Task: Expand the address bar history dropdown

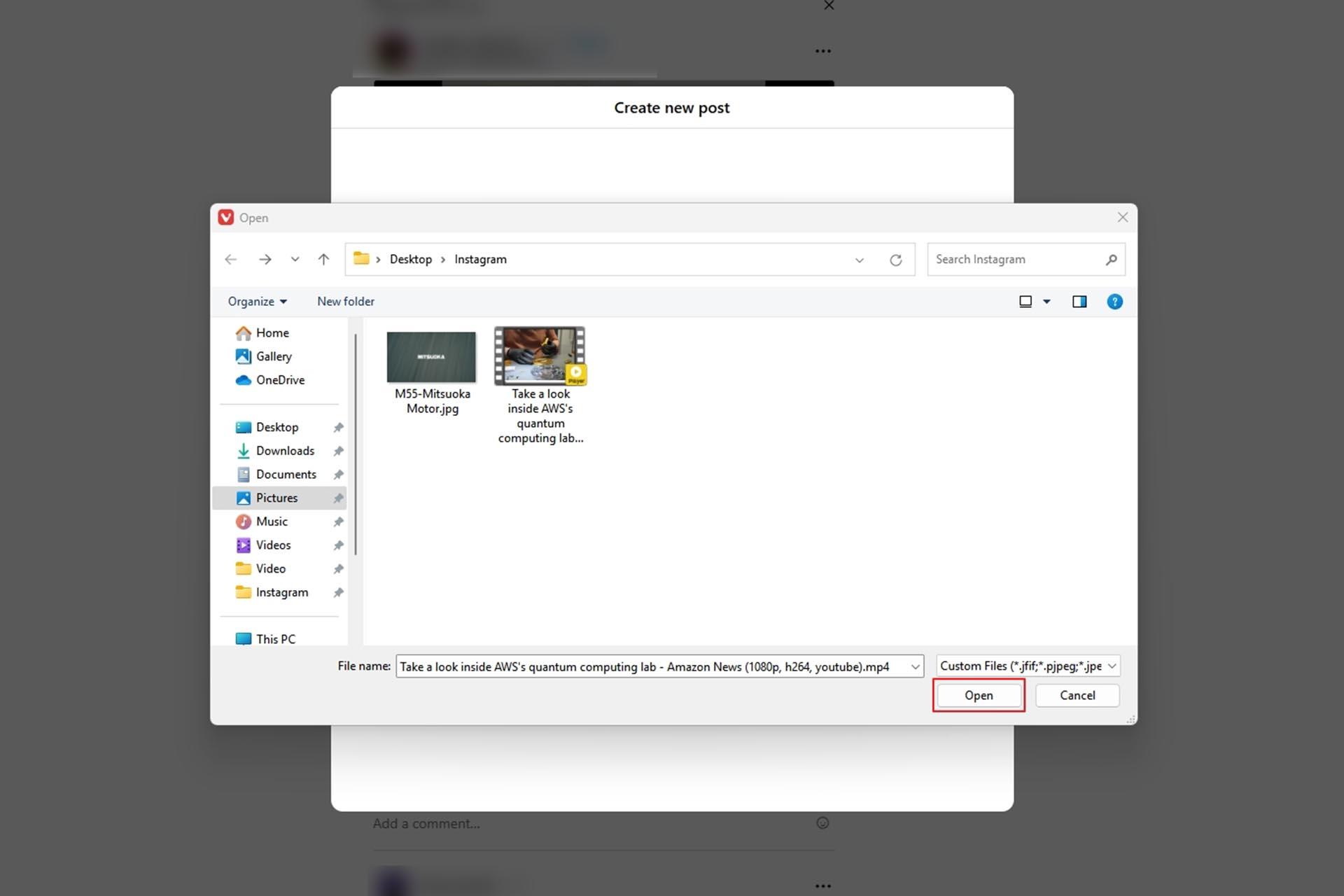Action: (x=859, y=260)
